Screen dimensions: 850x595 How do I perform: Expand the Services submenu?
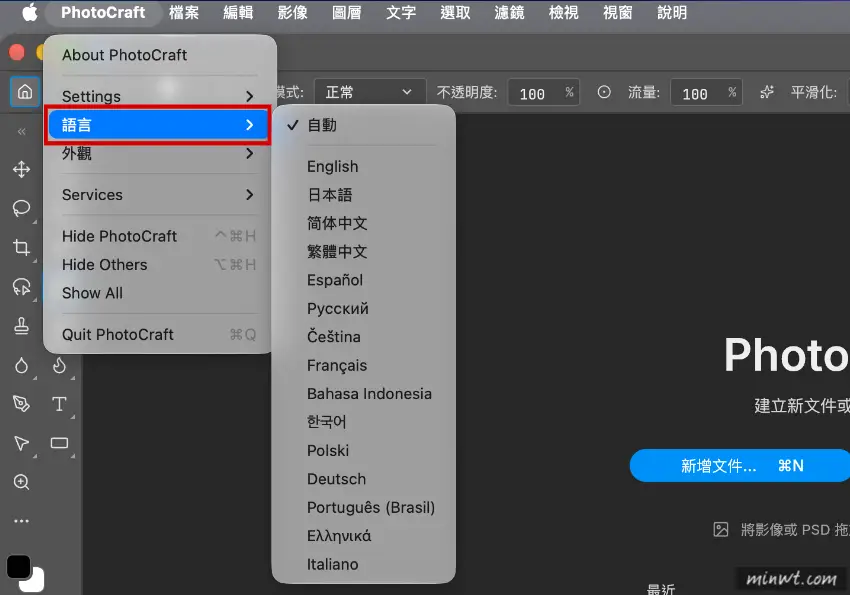[158, 195]
